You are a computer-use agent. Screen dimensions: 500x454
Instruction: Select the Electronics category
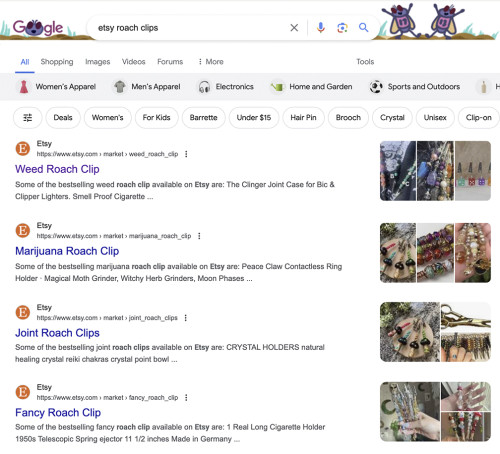[x=226, y=87]
